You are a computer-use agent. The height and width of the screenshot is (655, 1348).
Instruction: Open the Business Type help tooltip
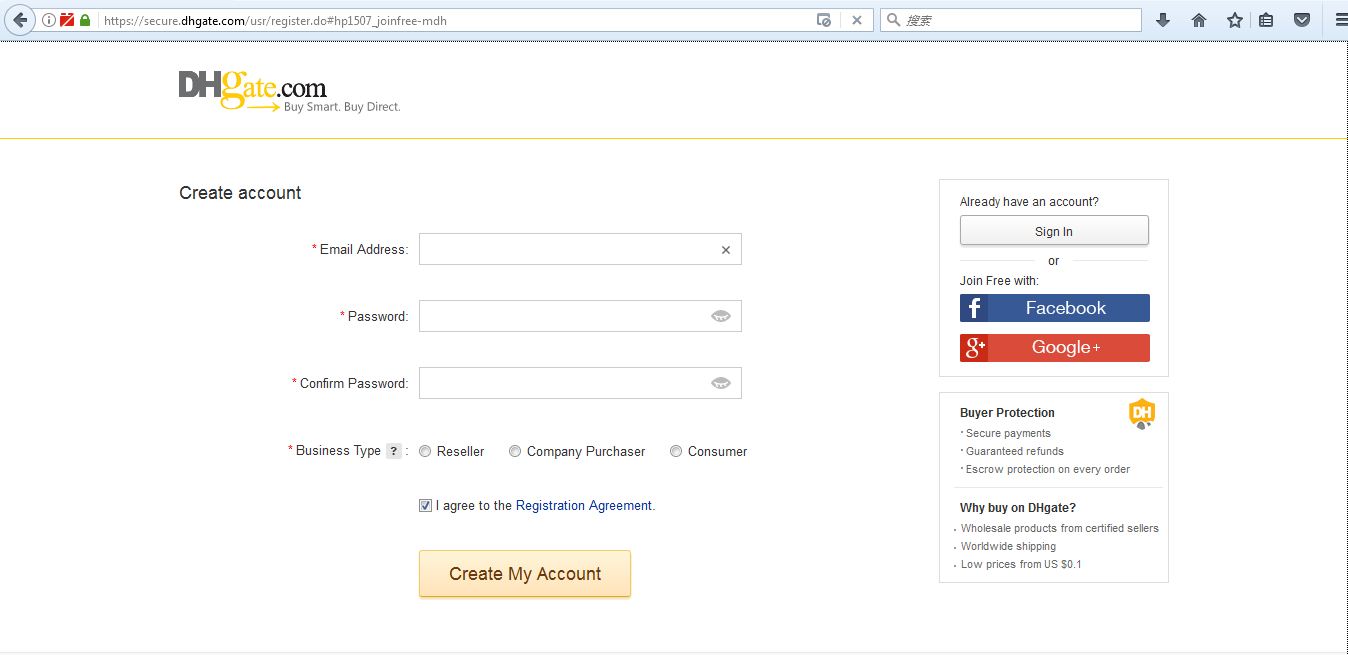pos(394,450)
